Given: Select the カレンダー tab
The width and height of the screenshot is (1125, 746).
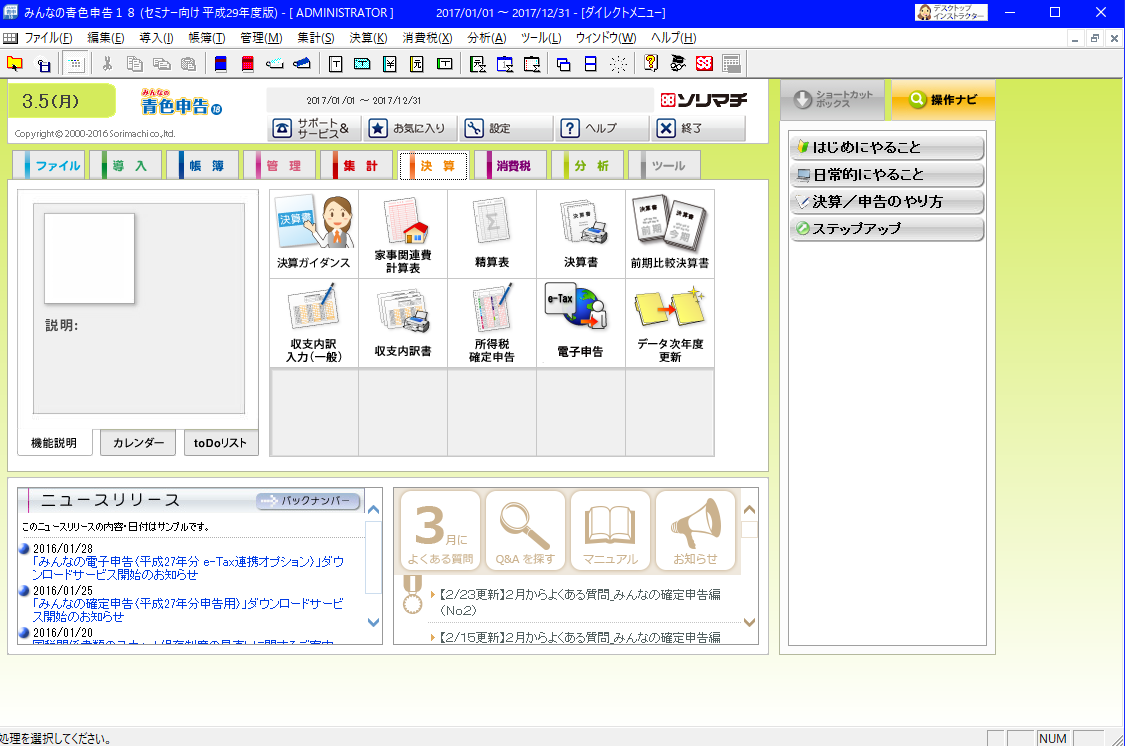Looking at the screenshot, I should click(x=138, y=443).
